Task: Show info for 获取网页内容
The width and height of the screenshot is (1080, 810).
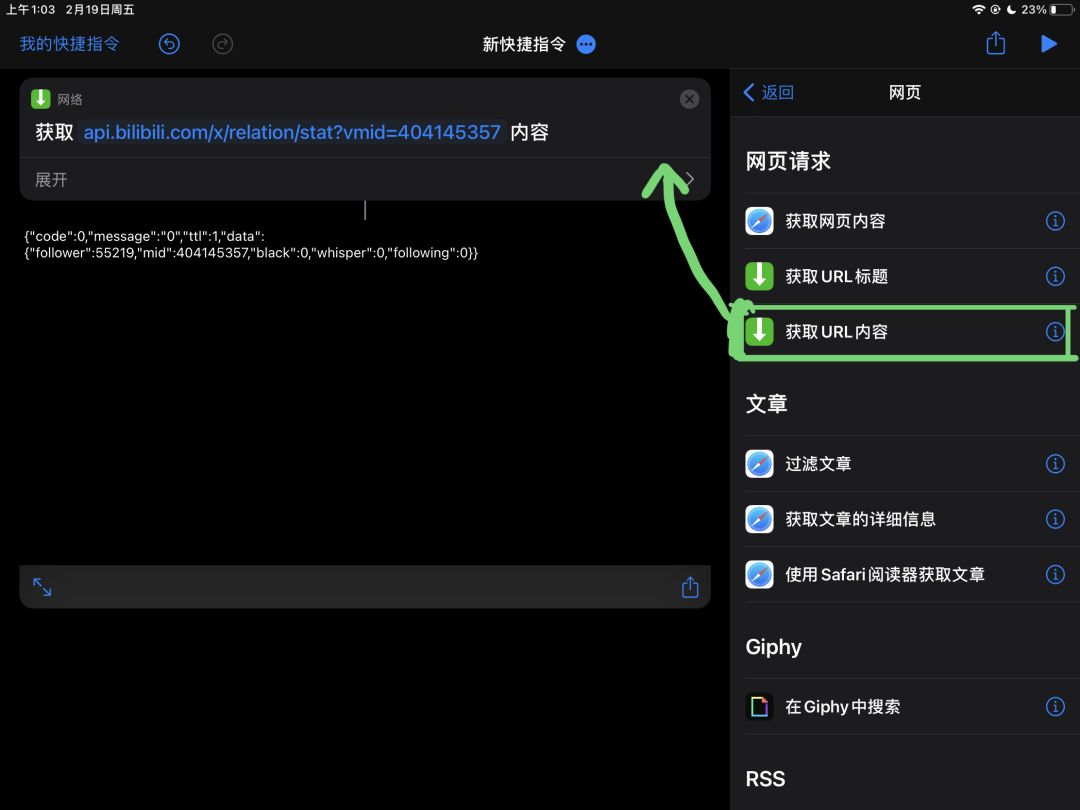Action: (1055, 221)
